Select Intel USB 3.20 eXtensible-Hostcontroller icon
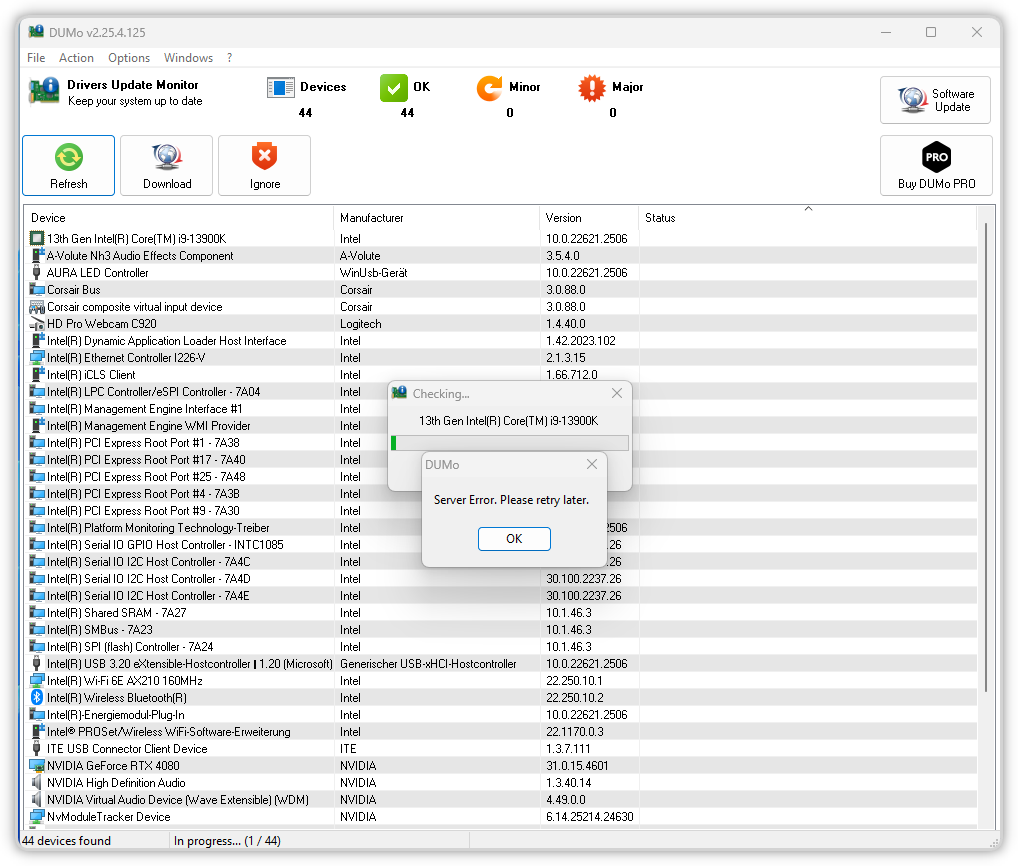Image resolution: width=1018 pixels, height=866 pixels. pos(36,663)
